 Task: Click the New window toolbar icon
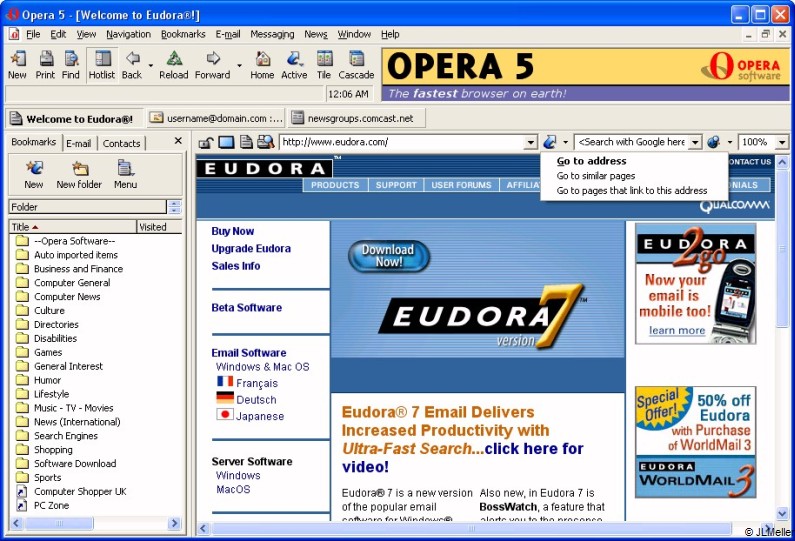click(17, 65)
